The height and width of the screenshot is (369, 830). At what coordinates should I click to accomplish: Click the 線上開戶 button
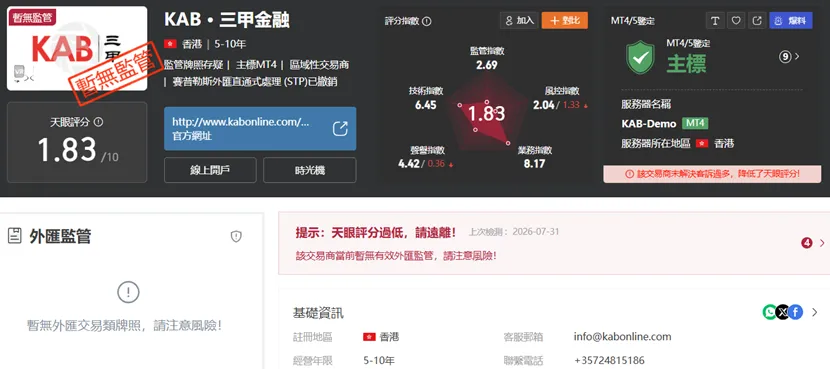[210, 170]
